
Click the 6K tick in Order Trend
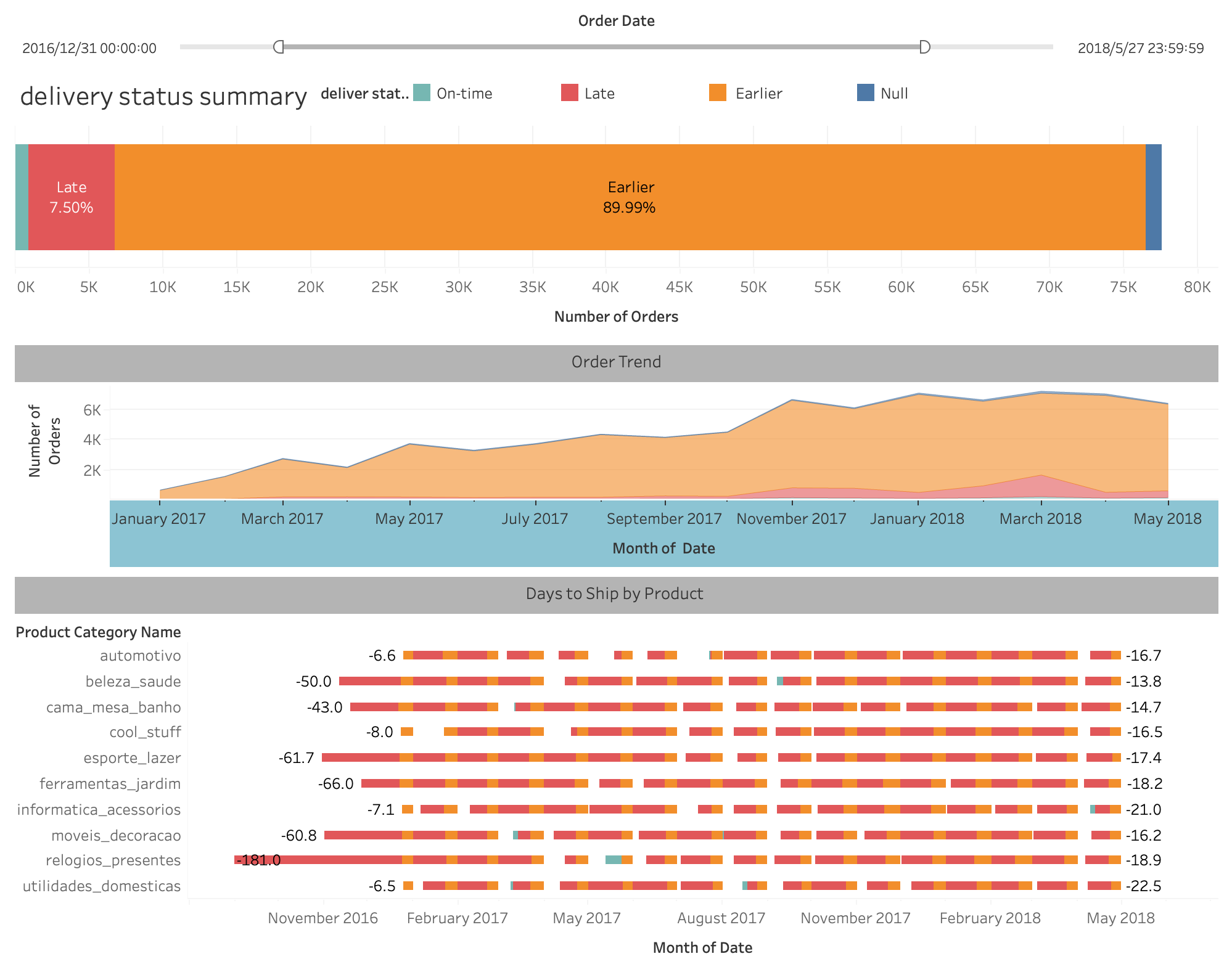(x=92, y=410)
